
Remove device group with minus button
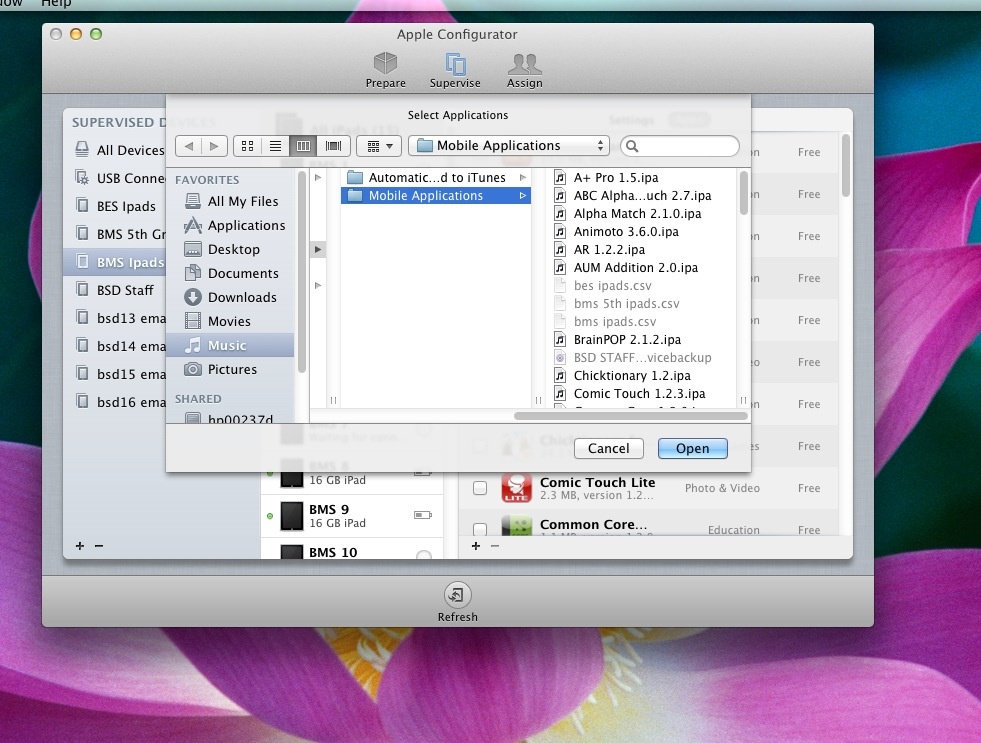click(x=99, y=546)
